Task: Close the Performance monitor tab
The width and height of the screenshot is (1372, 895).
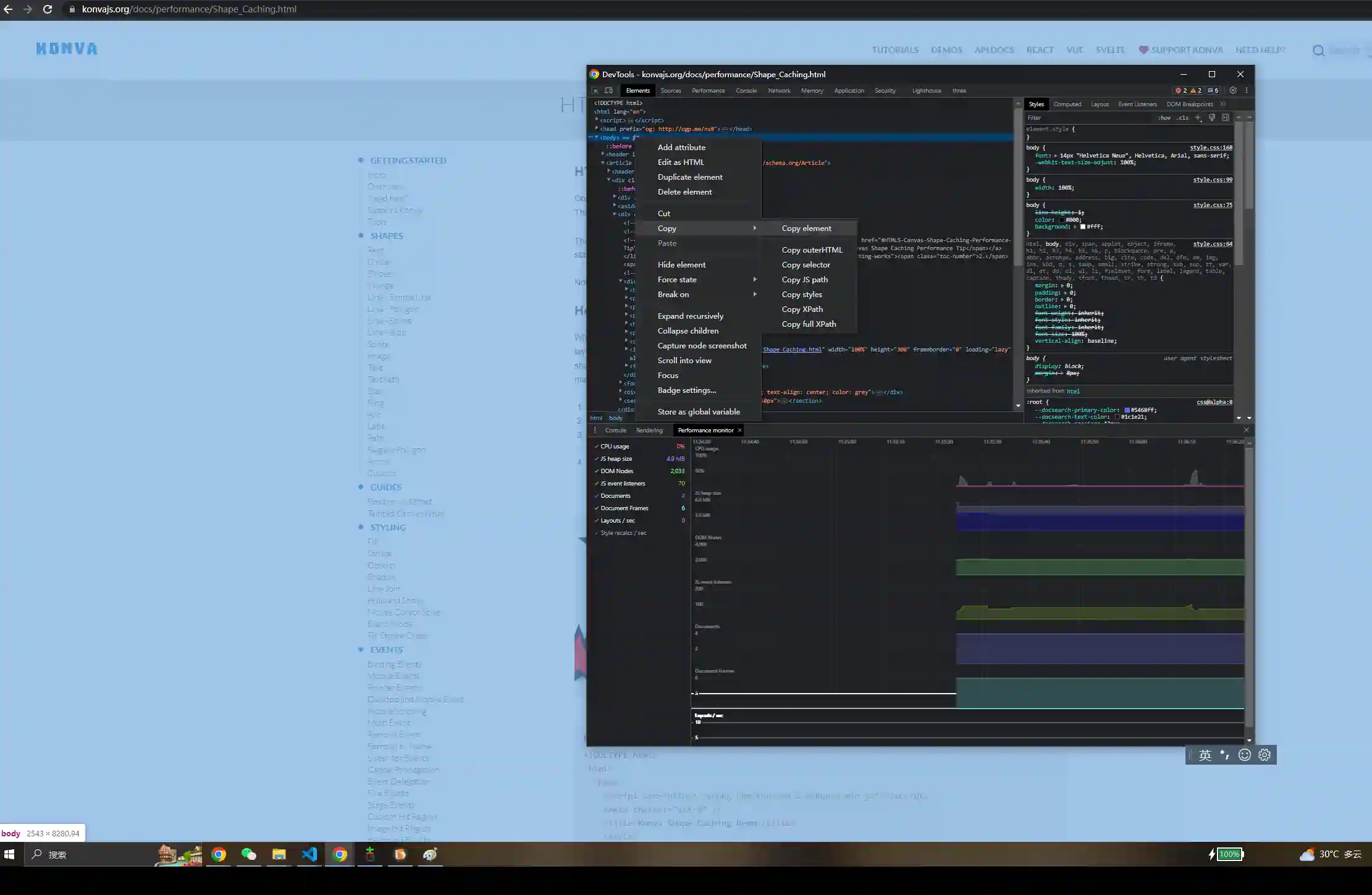Action: click(739, 430)
